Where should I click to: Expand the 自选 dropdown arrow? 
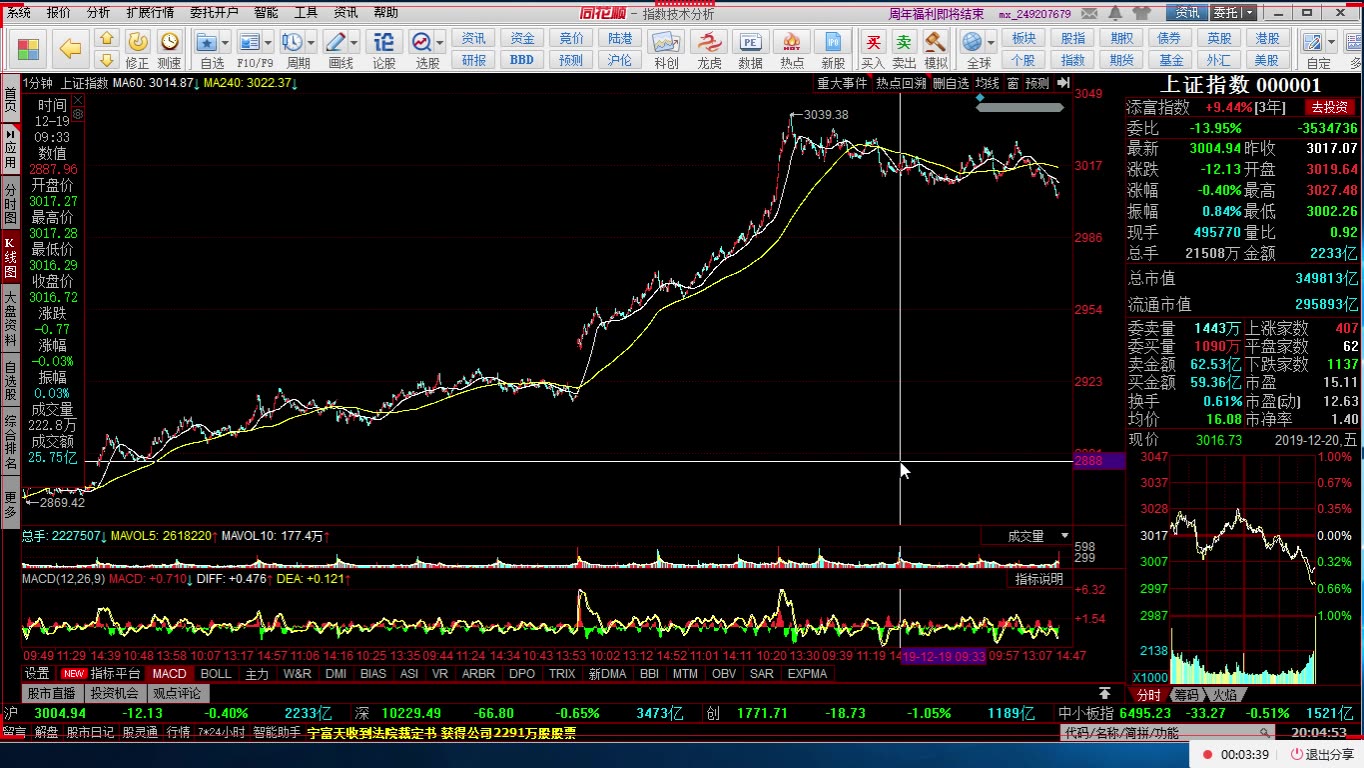[x=226, y=43]
